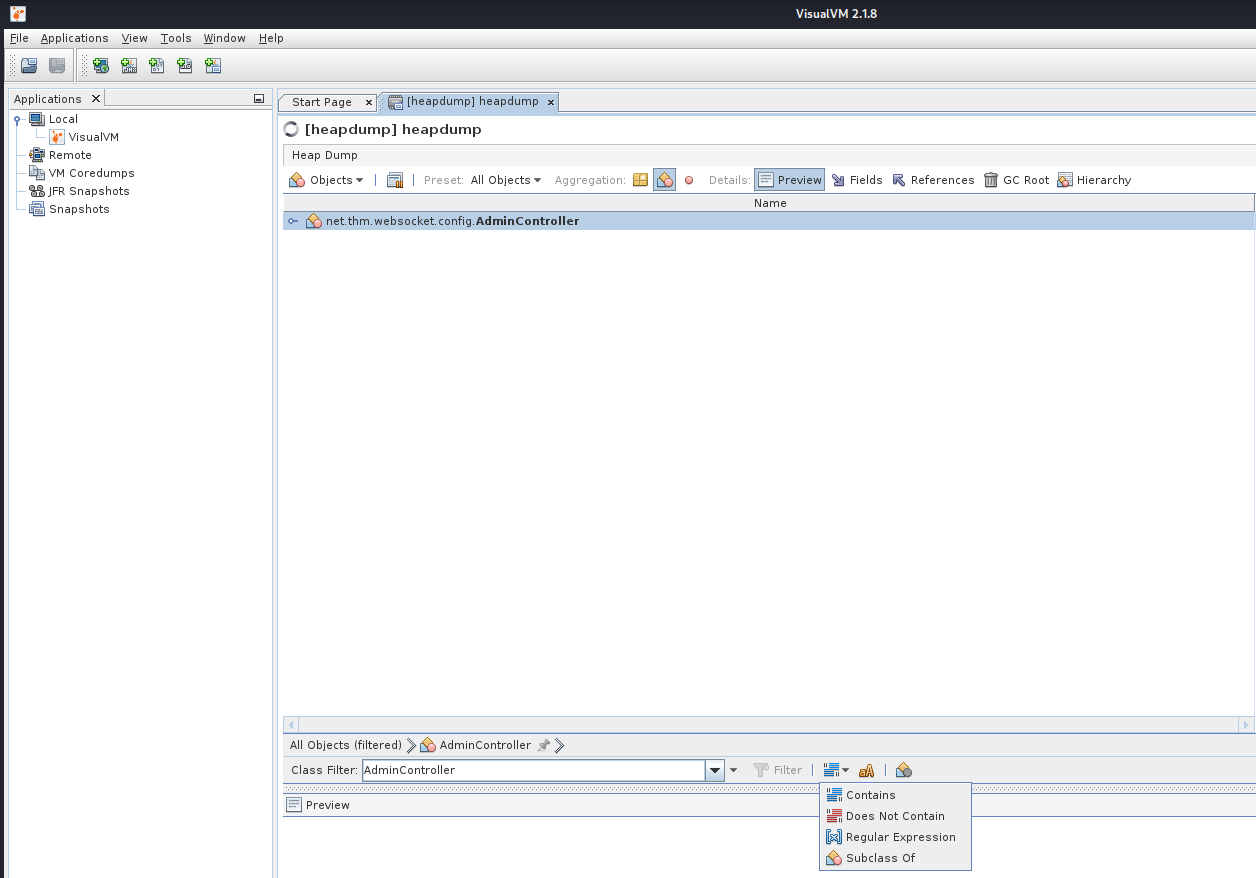Choose Regular Expression filter type
Viewport: 1256px width, 878px height.
click(x=900, y=837)
